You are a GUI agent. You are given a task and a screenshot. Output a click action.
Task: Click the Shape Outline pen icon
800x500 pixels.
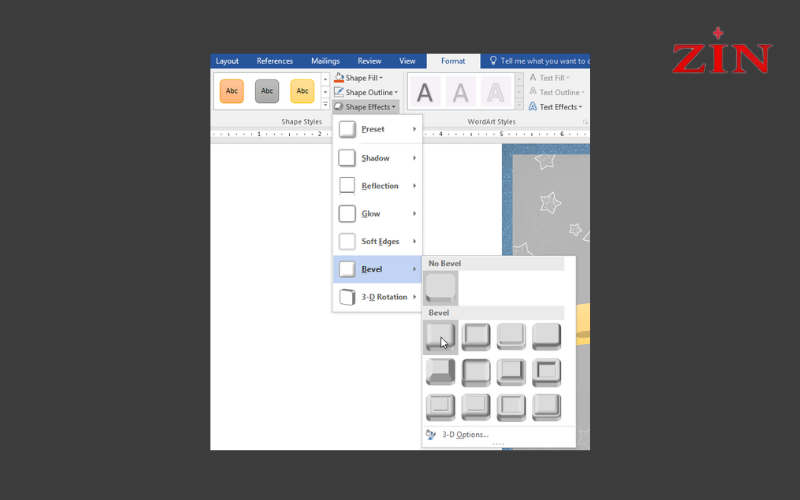point(339,92)
